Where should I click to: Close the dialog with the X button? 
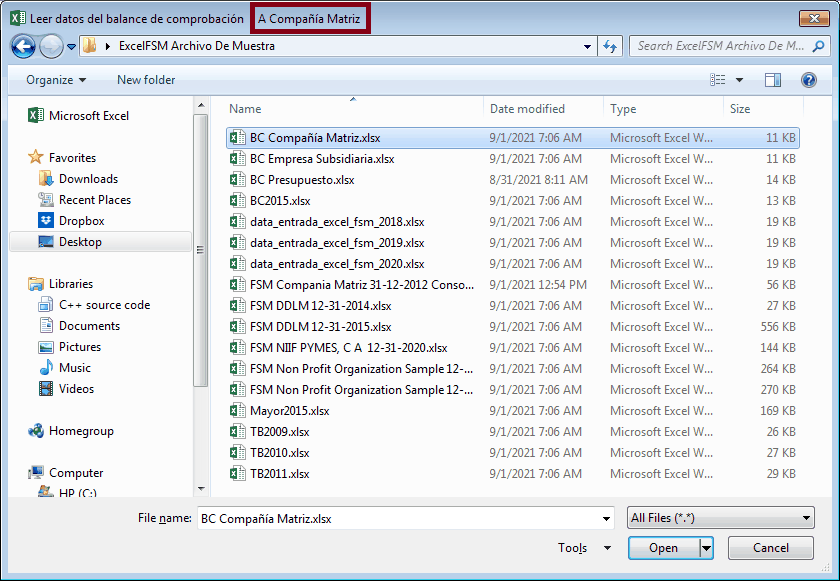[x=814, y=18]
